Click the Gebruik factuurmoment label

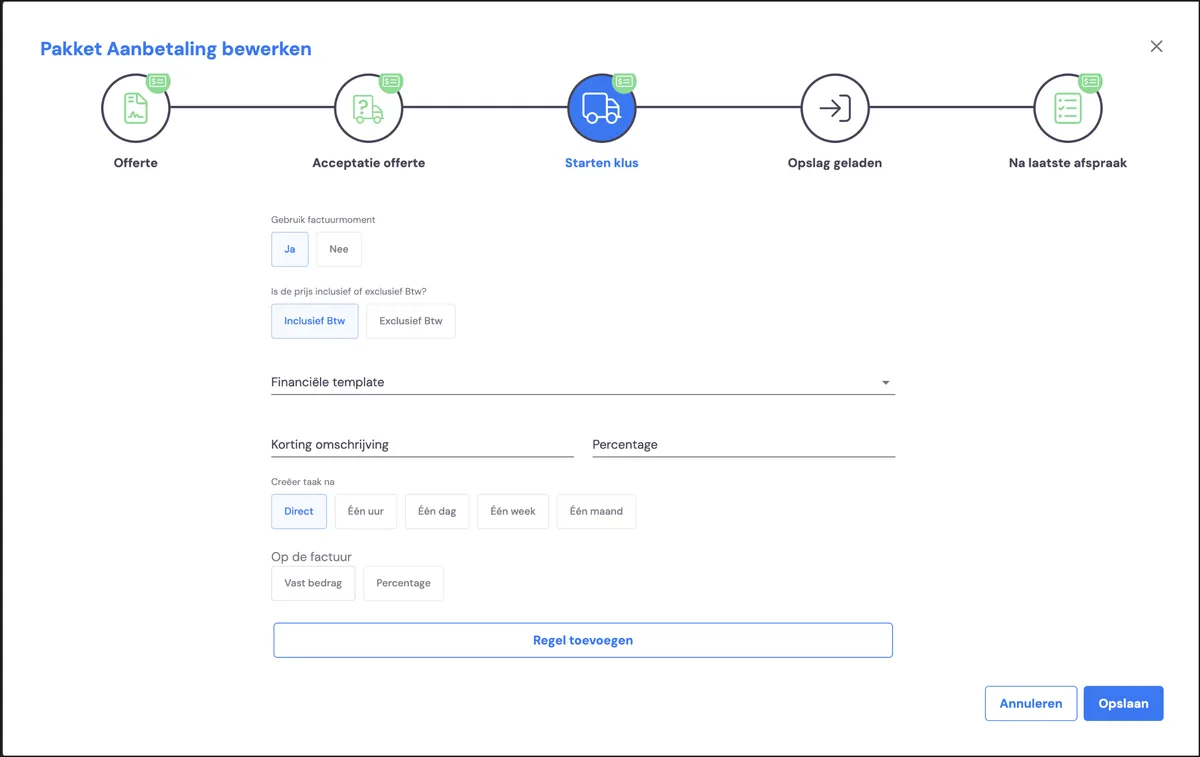323,220
